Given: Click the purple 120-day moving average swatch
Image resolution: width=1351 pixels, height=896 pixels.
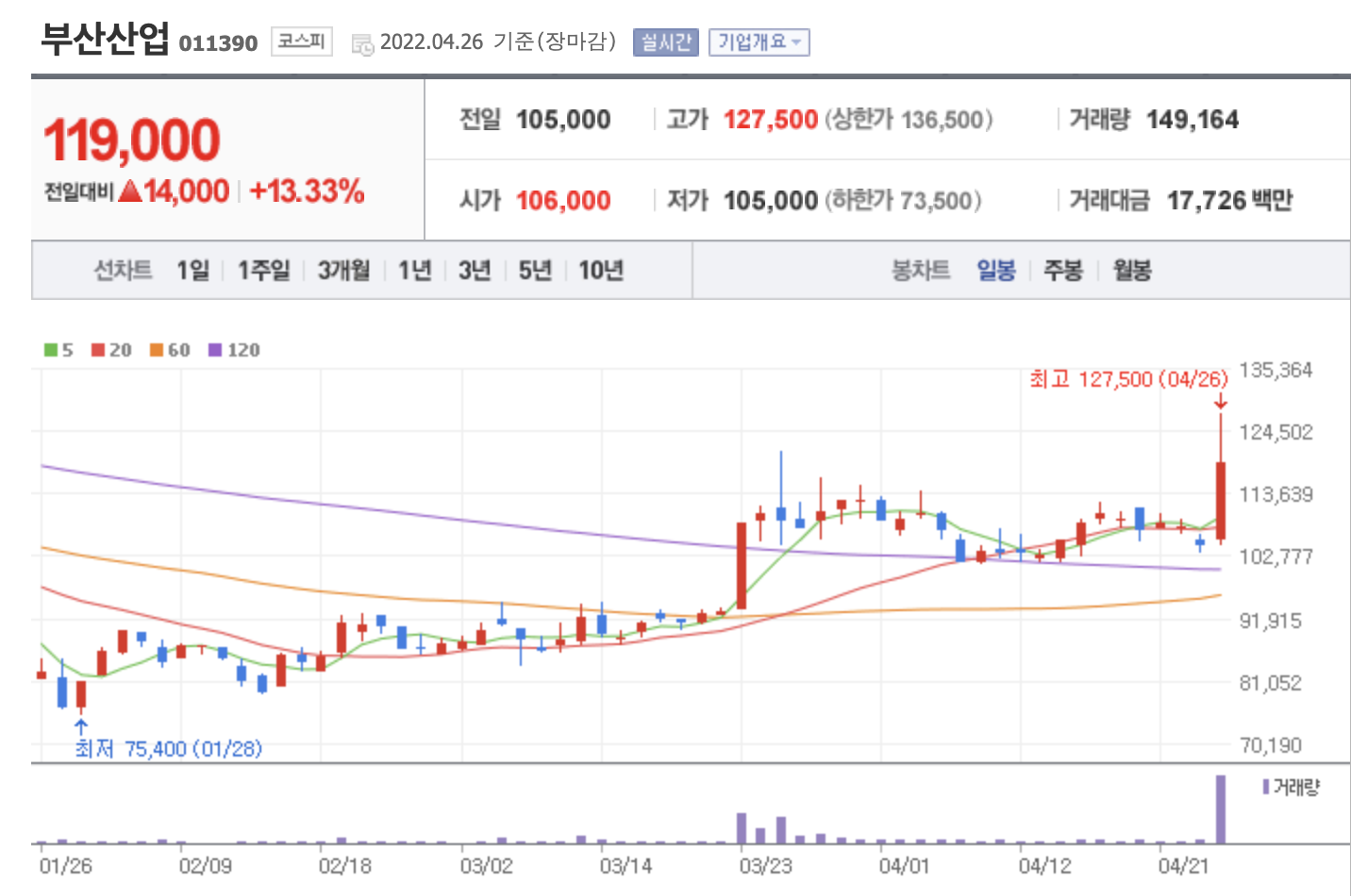Looking at the screenshot, I should coord(214,350).
